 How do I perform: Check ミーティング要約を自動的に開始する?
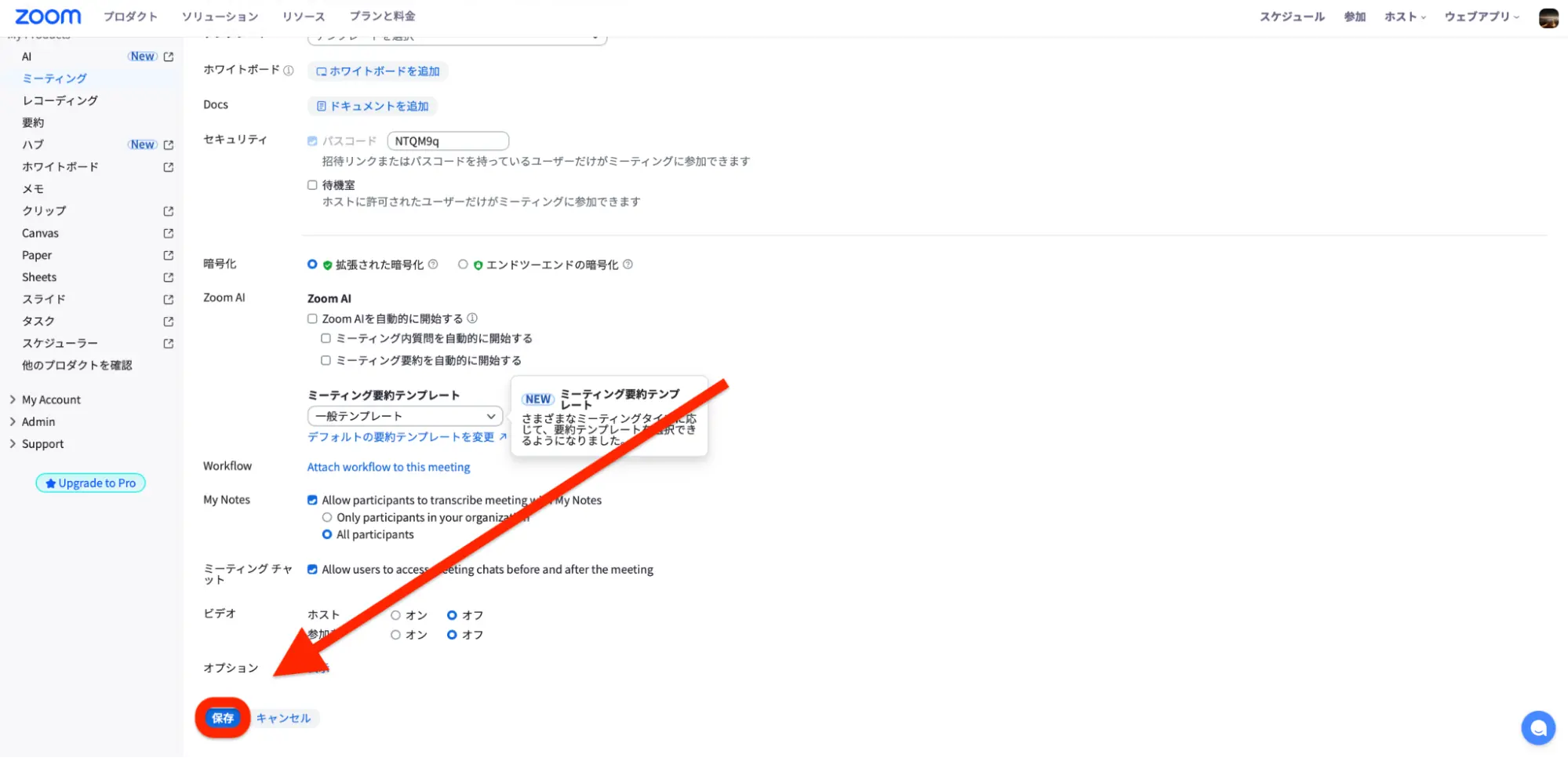click(326, 360)
